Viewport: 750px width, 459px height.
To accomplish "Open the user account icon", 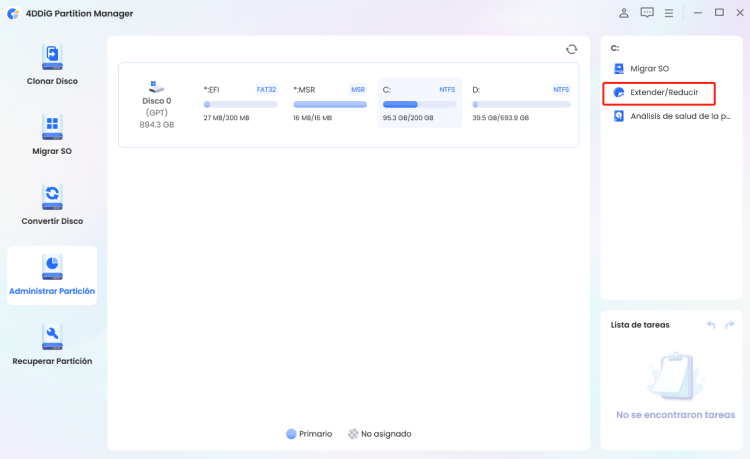I will [624, 13].
